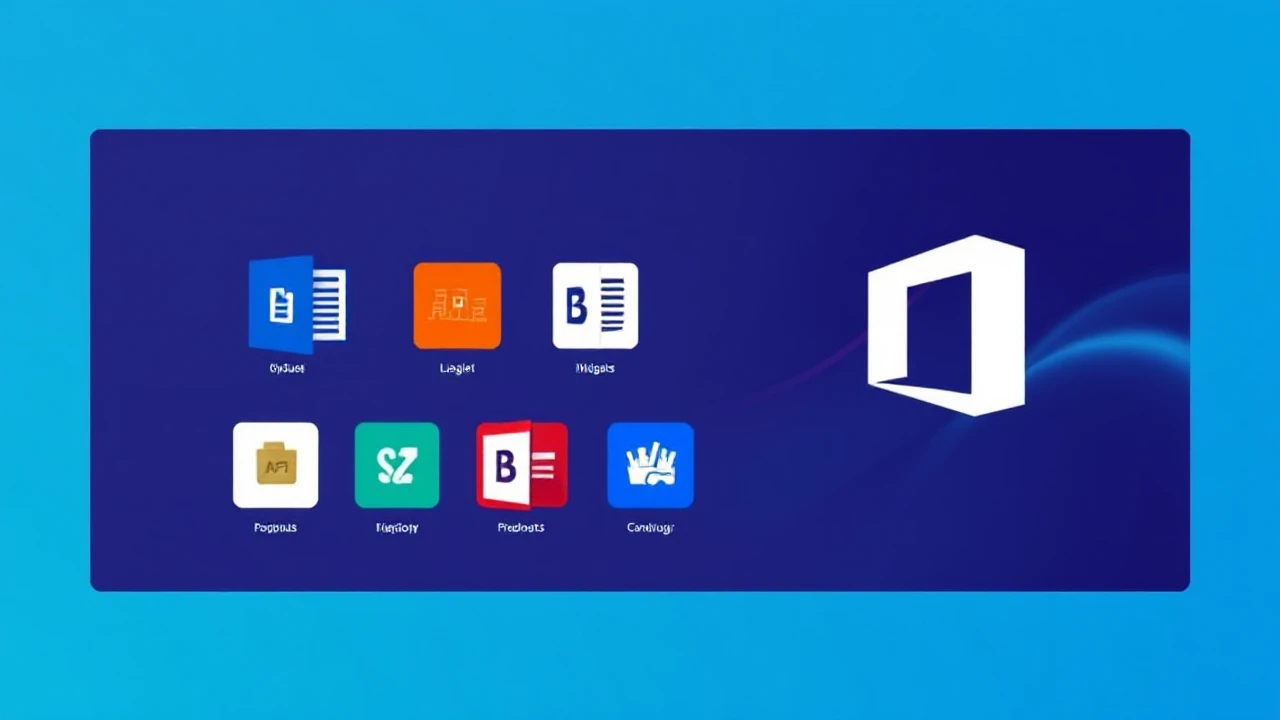
Task: Launch the blue toolbox app tile
Action: click(x=650, y=465)
